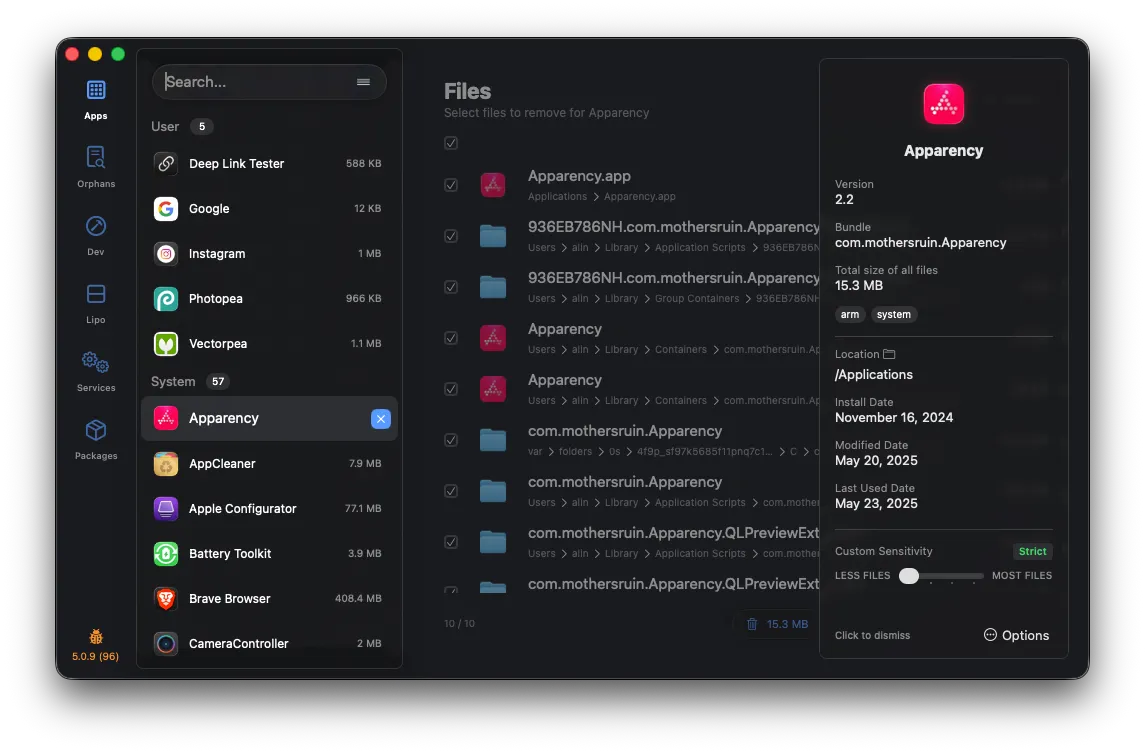The height and width of the screenshot is (753, 1145).
Task: Uncheck the Apparency.app file checkbox
Action: click(x=451, y=185)
